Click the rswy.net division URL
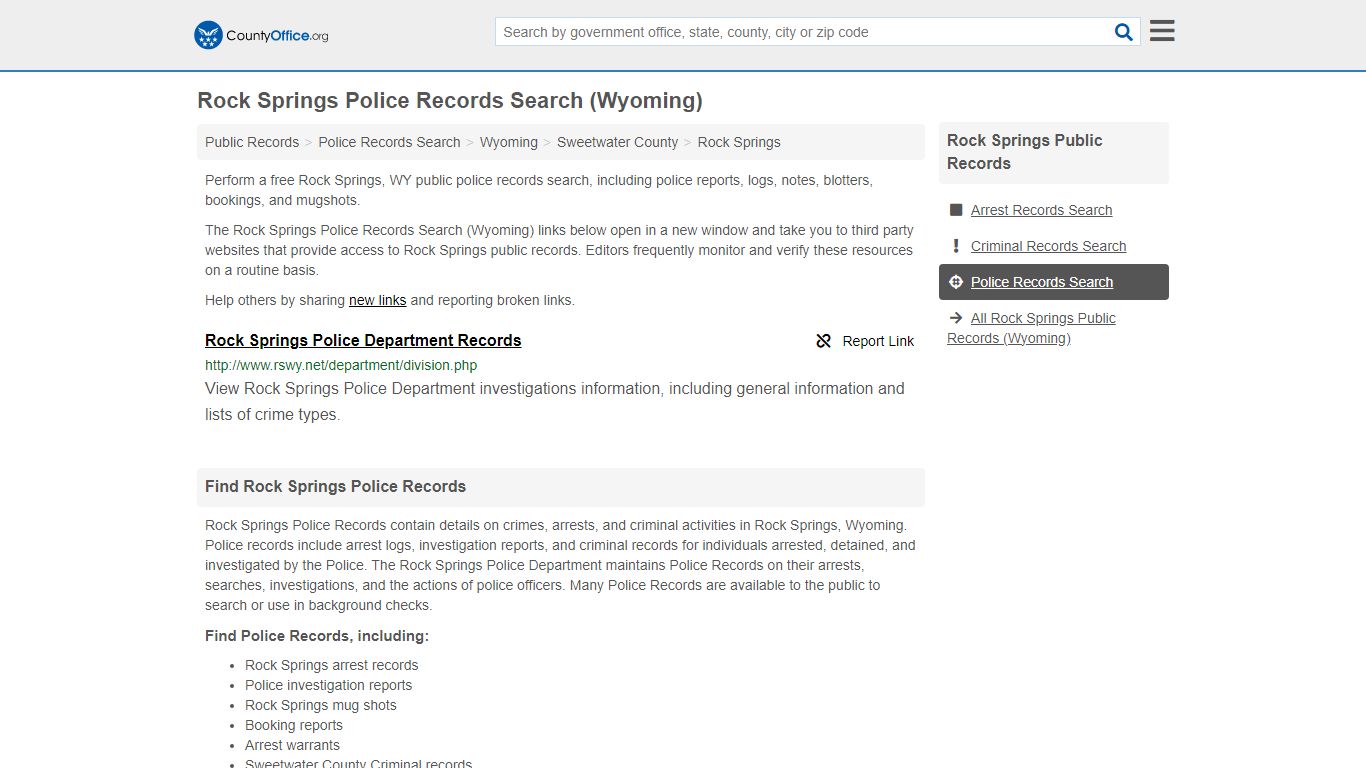This screenshot has width=1366, height=768. click(341, 365)
